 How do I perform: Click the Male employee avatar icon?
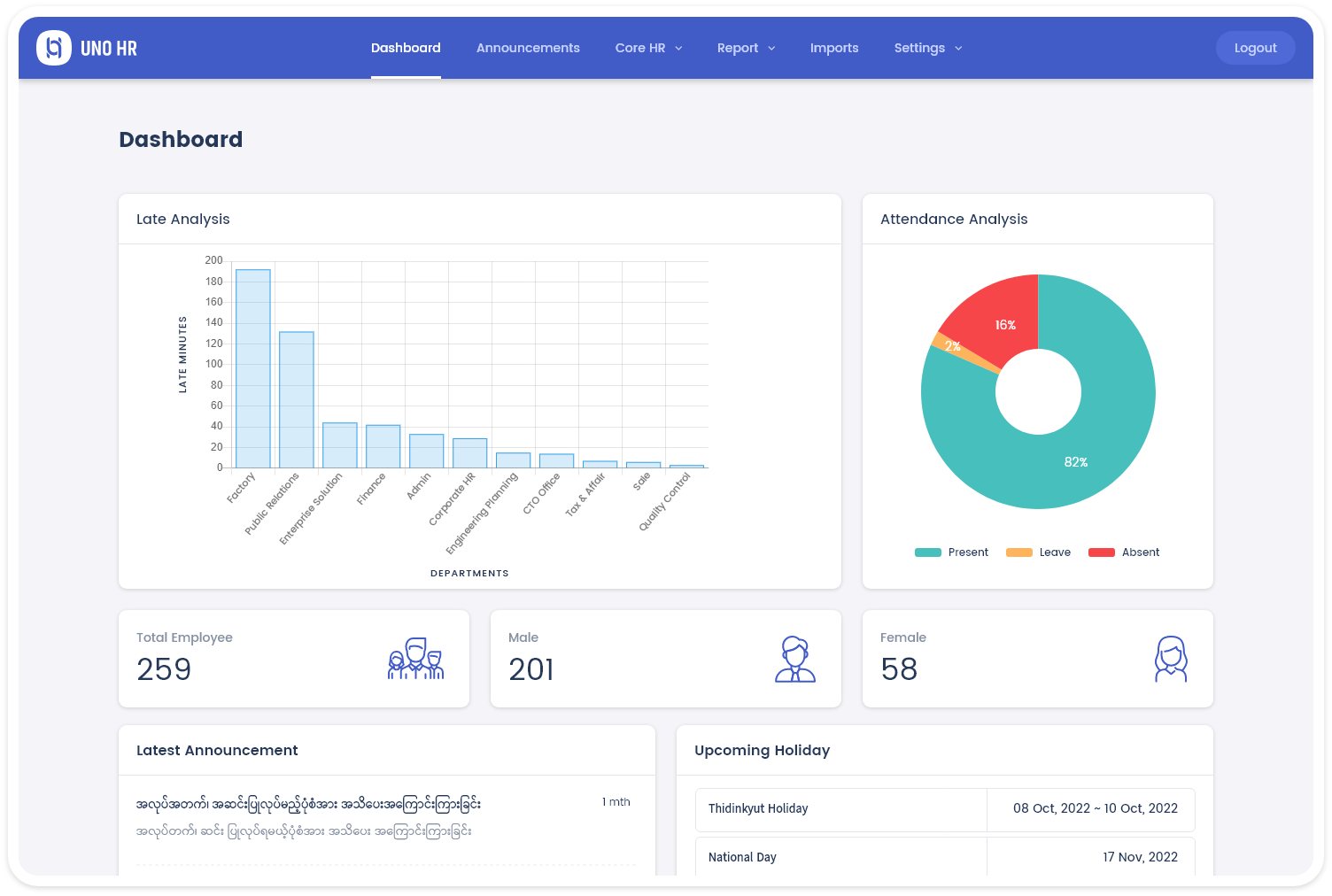(794, 659)
